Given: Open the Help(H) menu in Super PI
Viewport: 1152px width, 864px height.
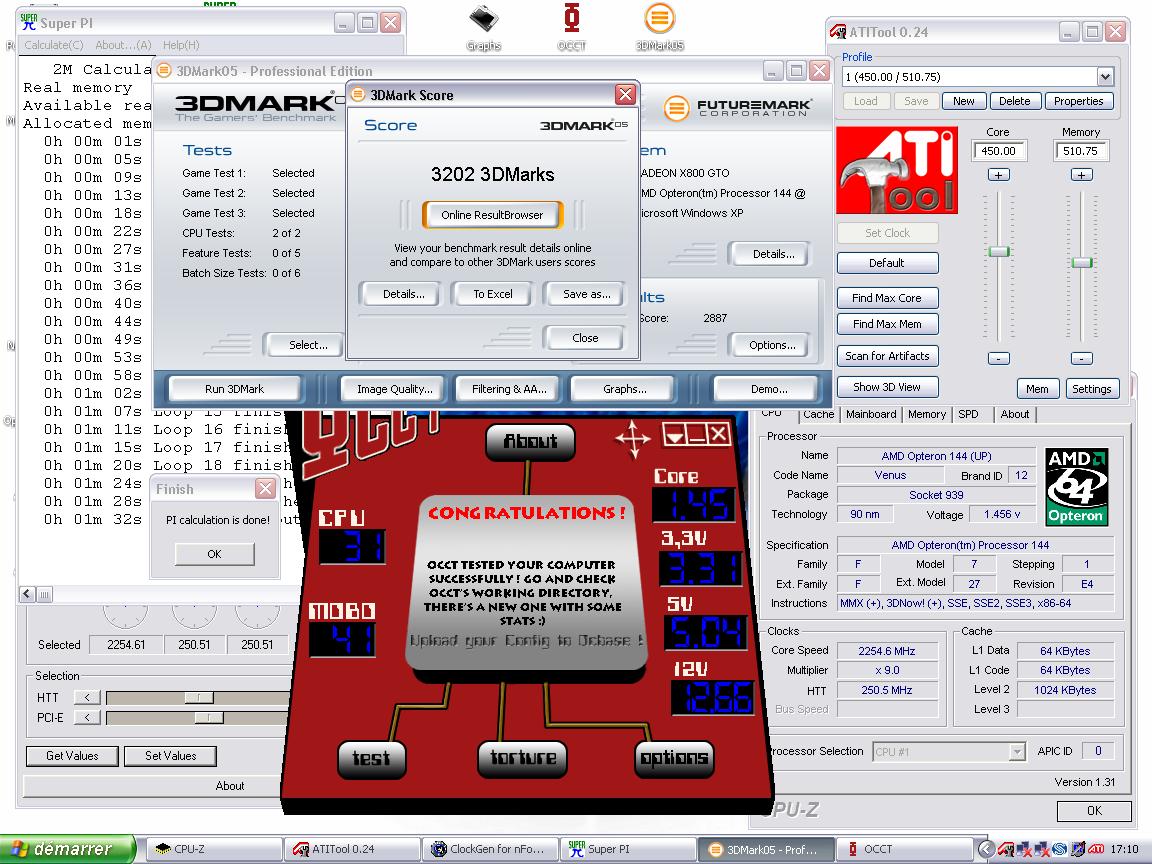Looking at the screenshot, I should tap(181, 45).
